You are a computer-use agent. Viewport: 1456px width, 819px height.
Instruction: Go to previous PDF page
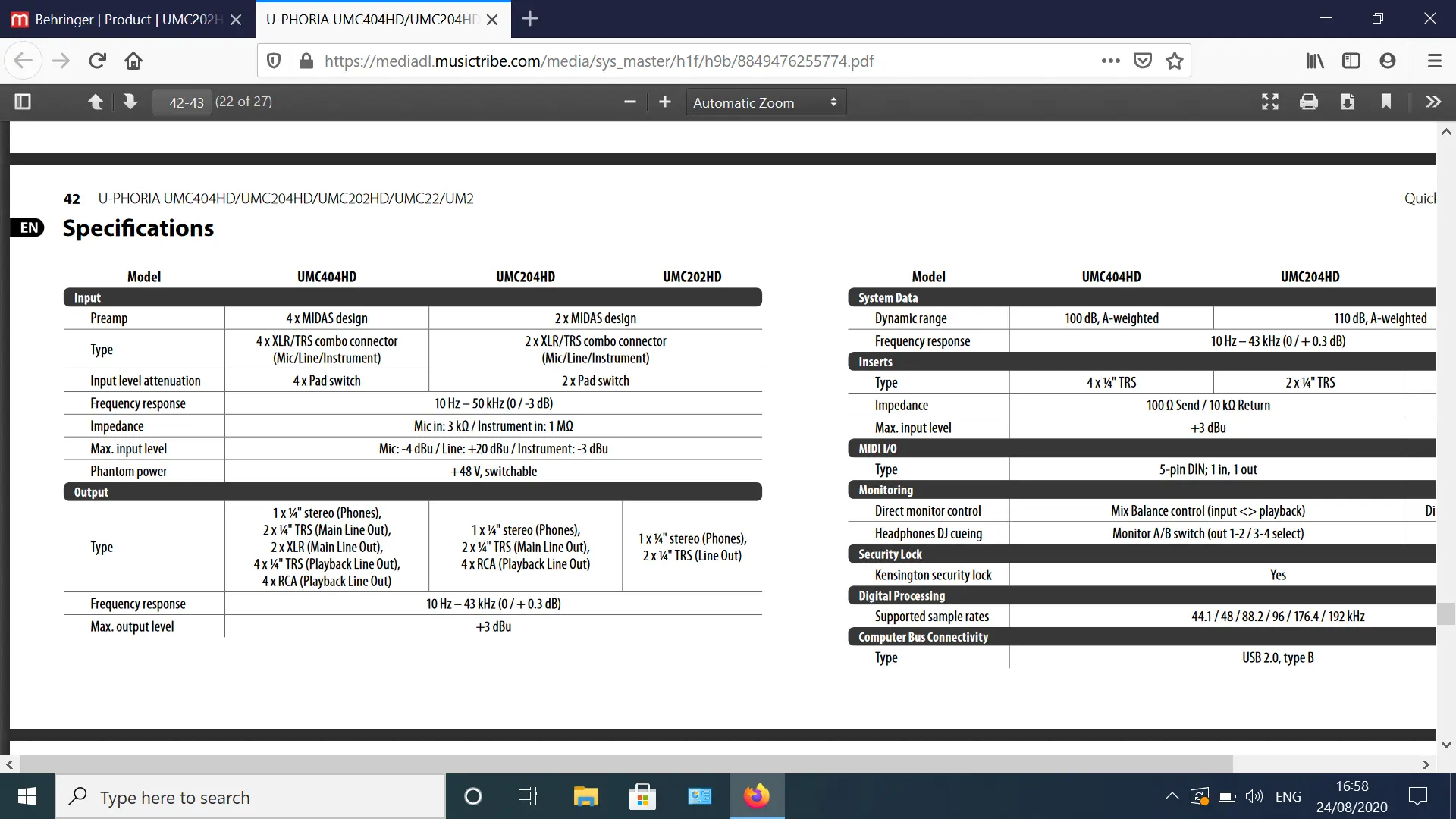(96, 102)
